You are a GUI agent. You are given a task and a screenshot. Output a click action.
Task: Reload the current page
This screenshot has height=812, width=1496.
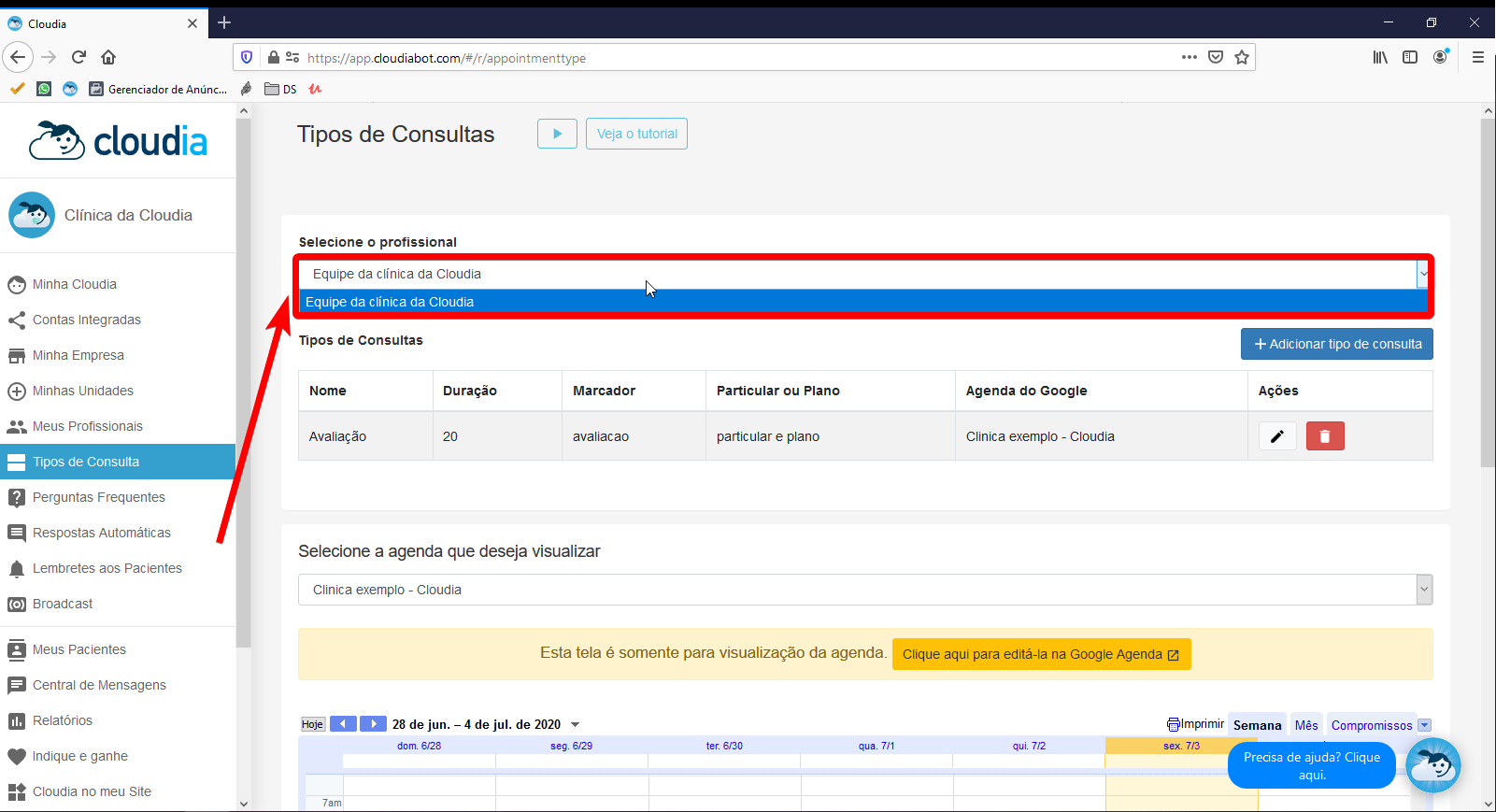[79, 57]
